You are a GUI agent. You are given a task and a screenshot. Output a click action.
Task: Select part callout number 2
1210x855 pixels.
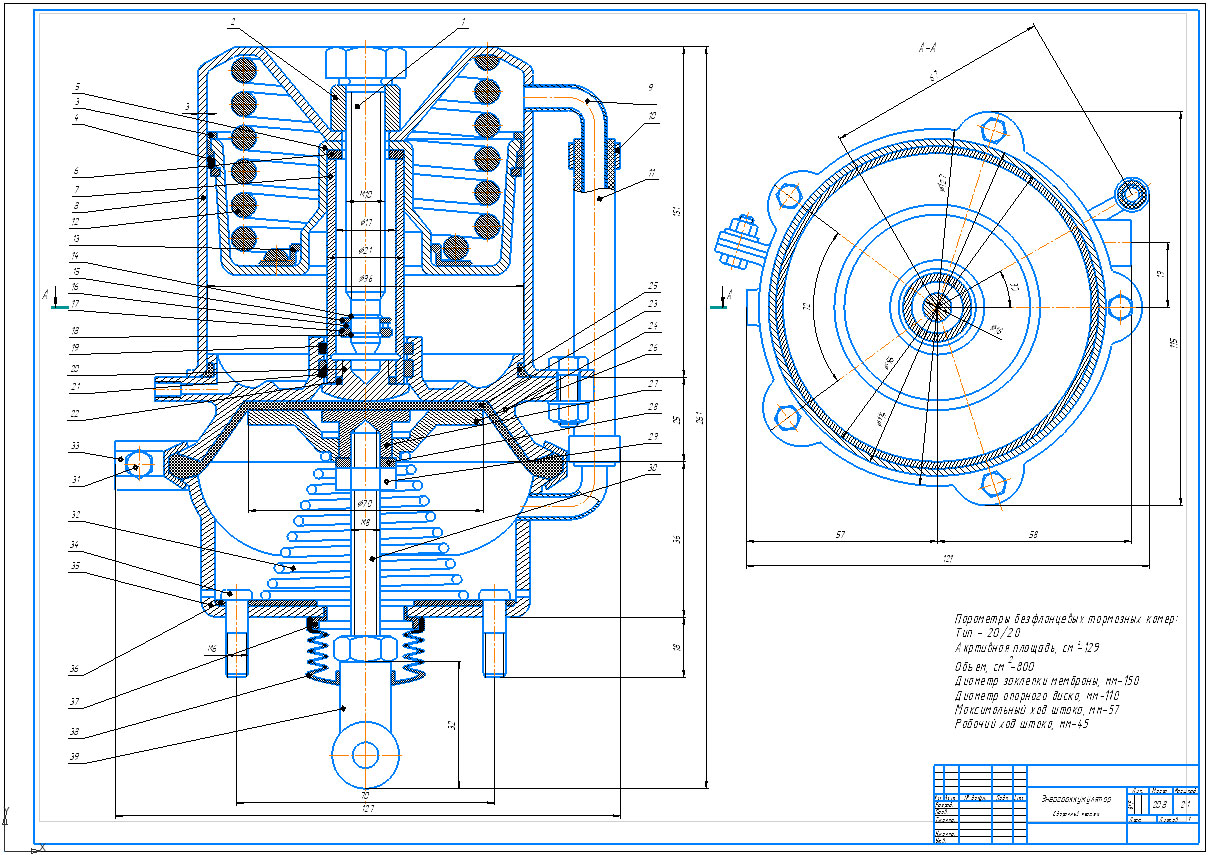click(233, 21)
